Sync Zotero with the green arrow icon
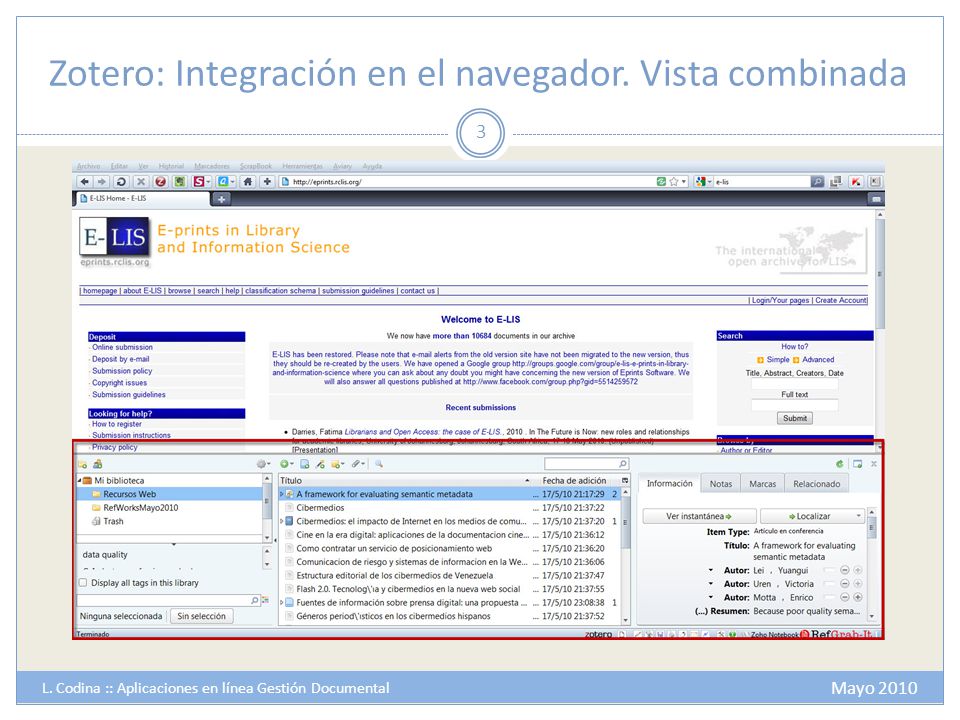 [840, 464]
